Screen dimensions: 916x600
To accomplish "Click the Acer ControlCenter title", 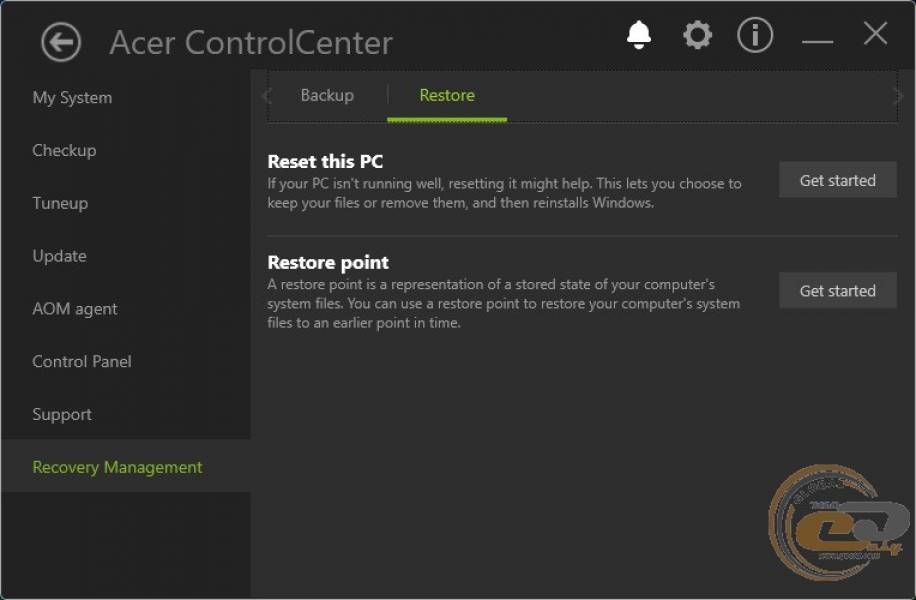I will 251,43.
